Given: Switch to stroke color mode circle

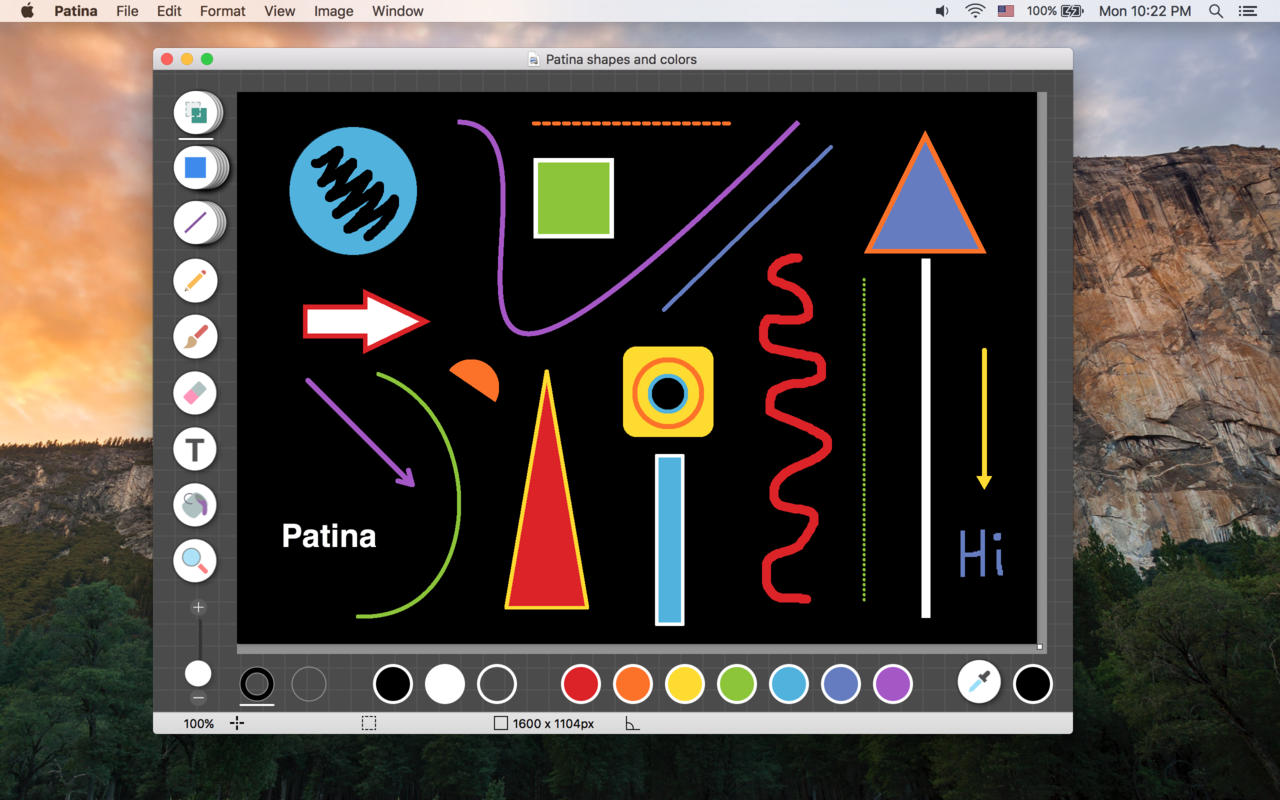Looking at the screenshot, I should (x=257, y=684).
